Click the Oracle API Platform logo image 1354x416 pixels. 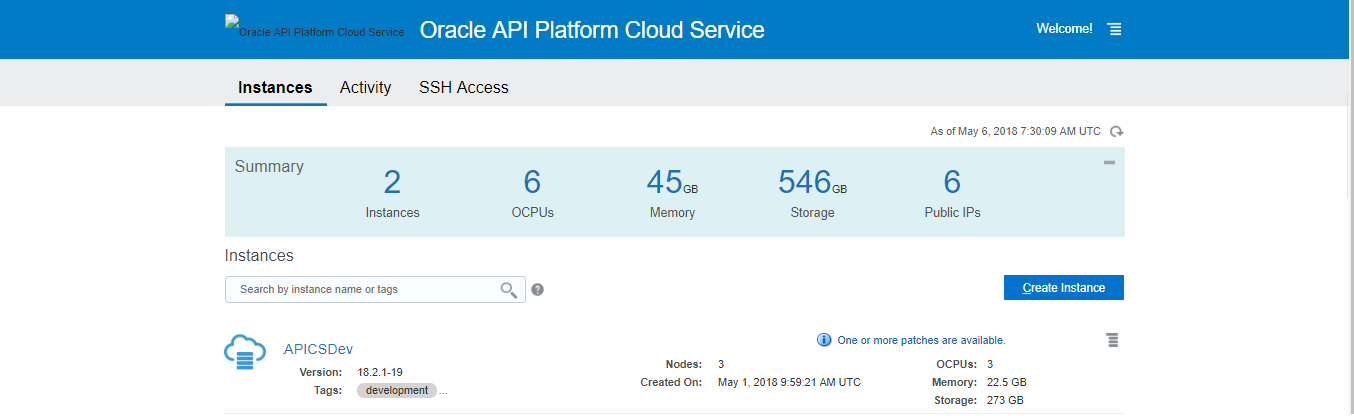(x=315, y=27)
